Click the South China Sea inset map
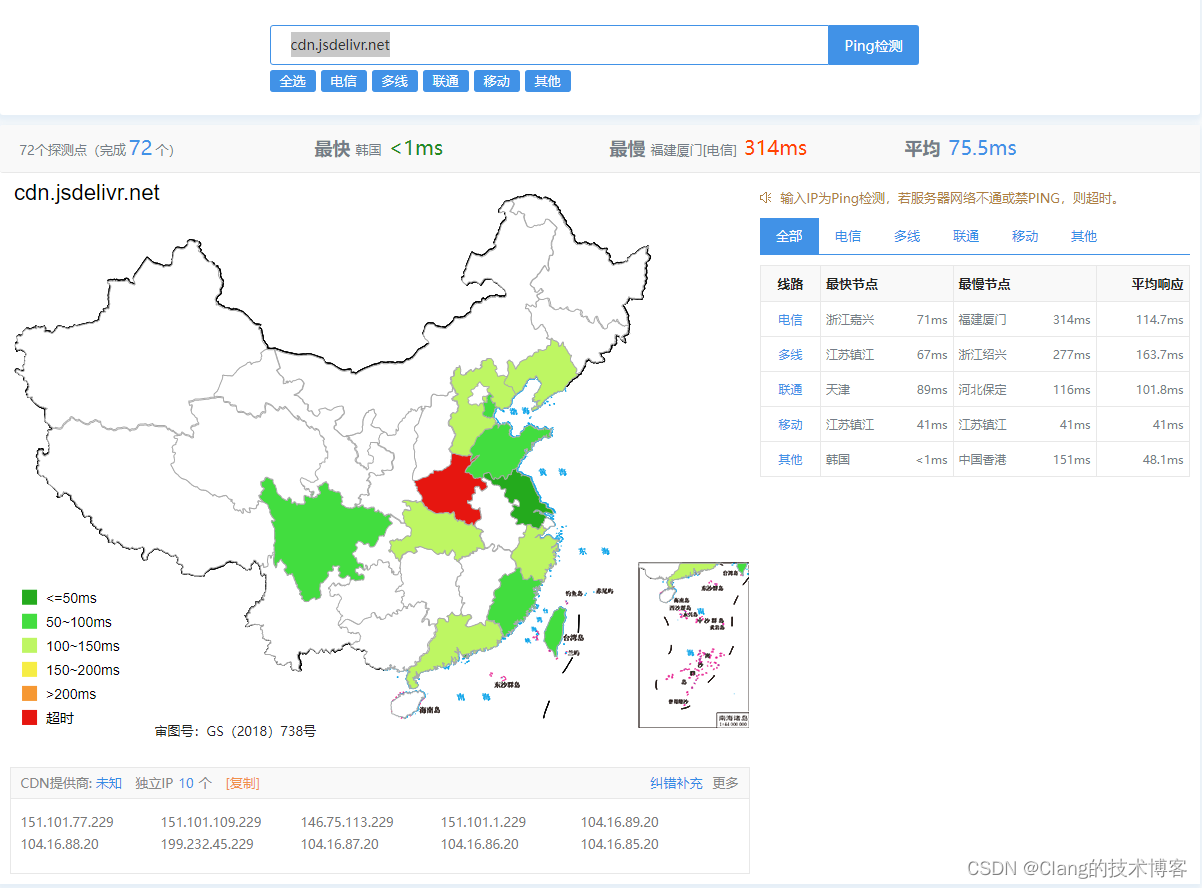Image resolution: width=1202 pixels, height=888 pixels. click(x=694, y=644)
